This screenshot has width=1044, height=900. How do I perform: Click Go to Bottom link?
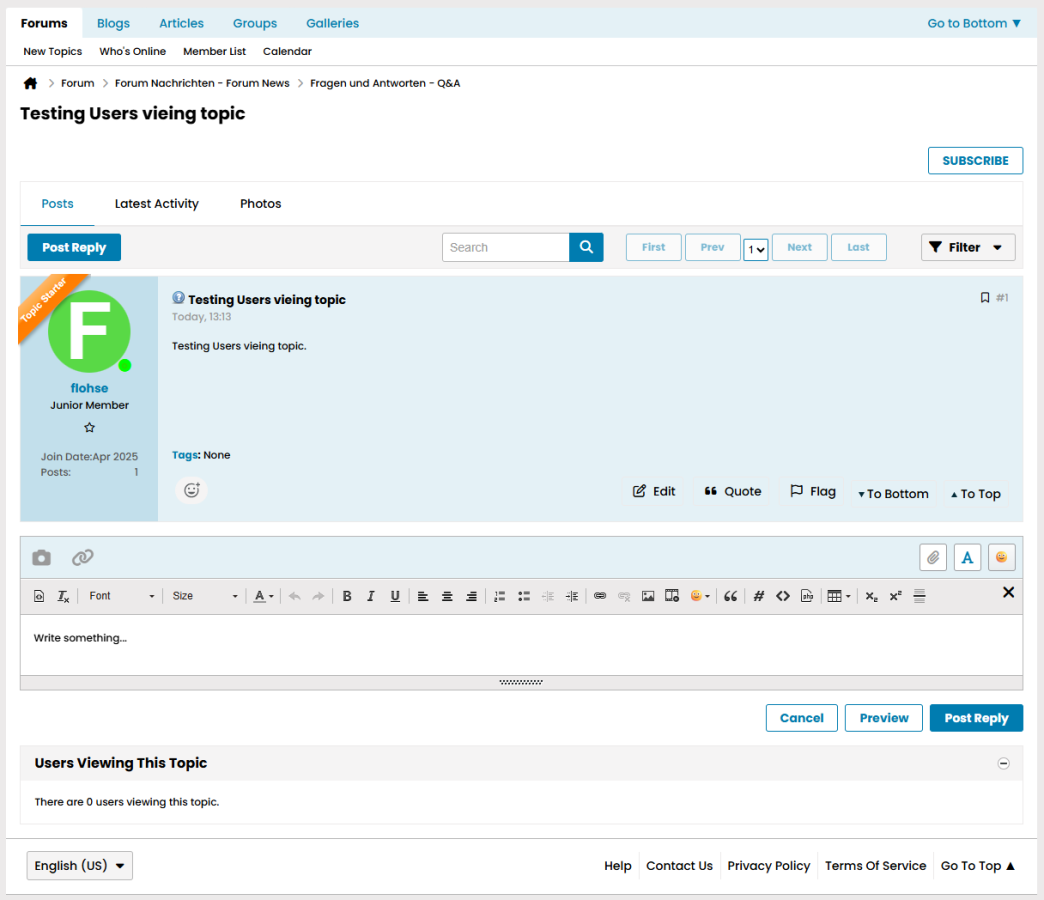click(x=973, y=23)
